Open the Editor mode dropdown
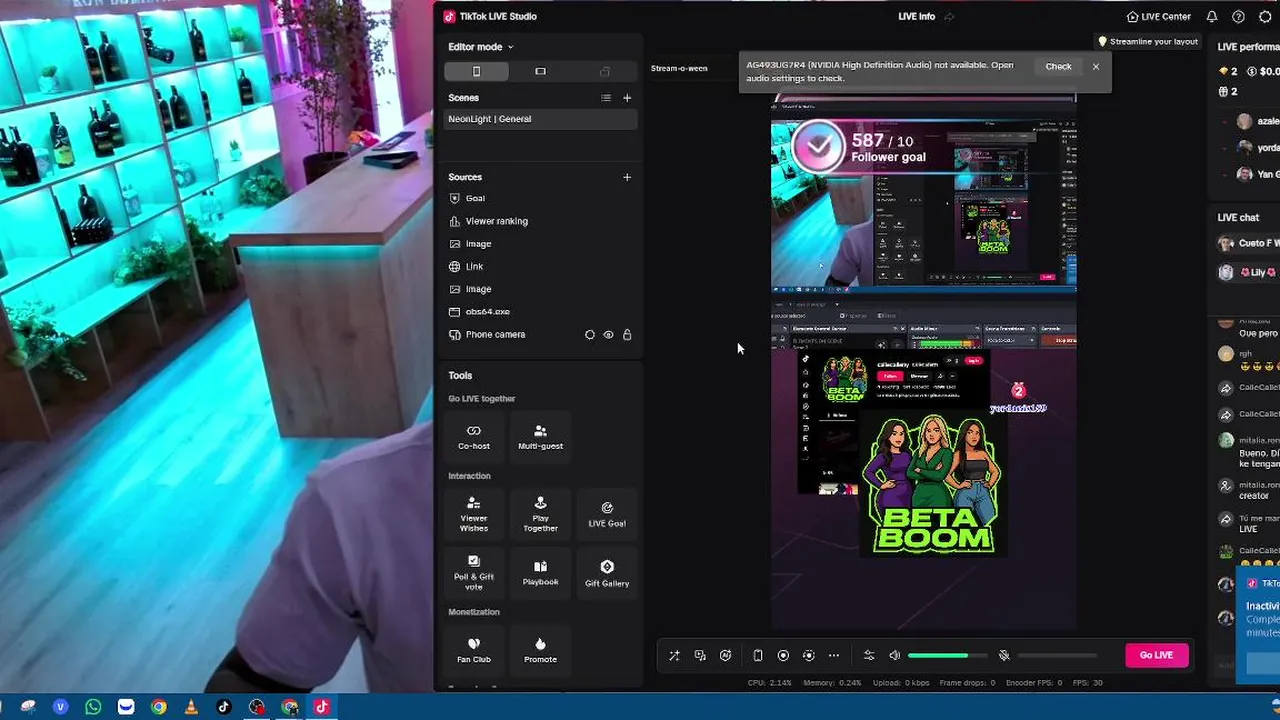Viewport: 1280px width, 720px height. point(480,47)
